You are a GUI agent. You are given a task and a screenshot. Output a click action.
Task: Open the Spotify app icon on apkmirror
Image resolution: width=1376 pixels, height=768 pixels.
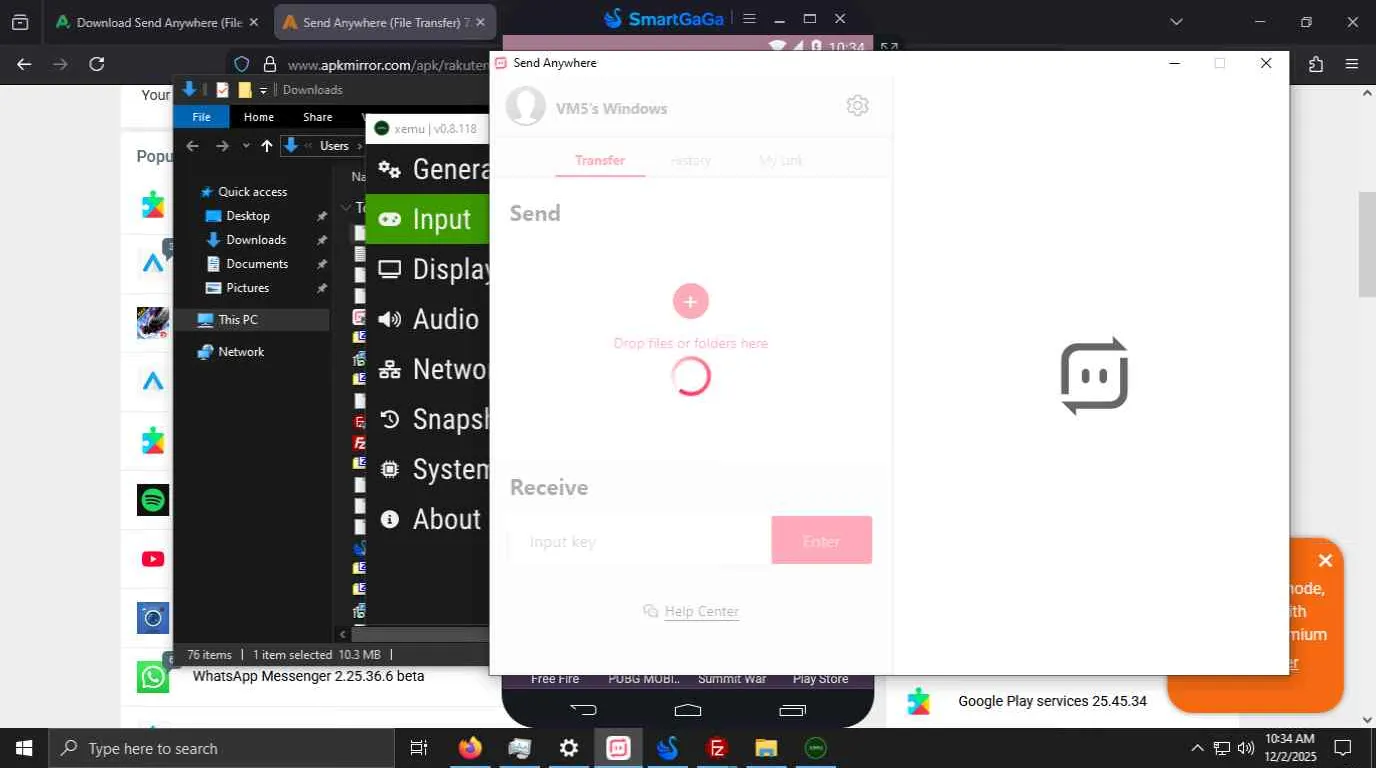click(153, 500)
